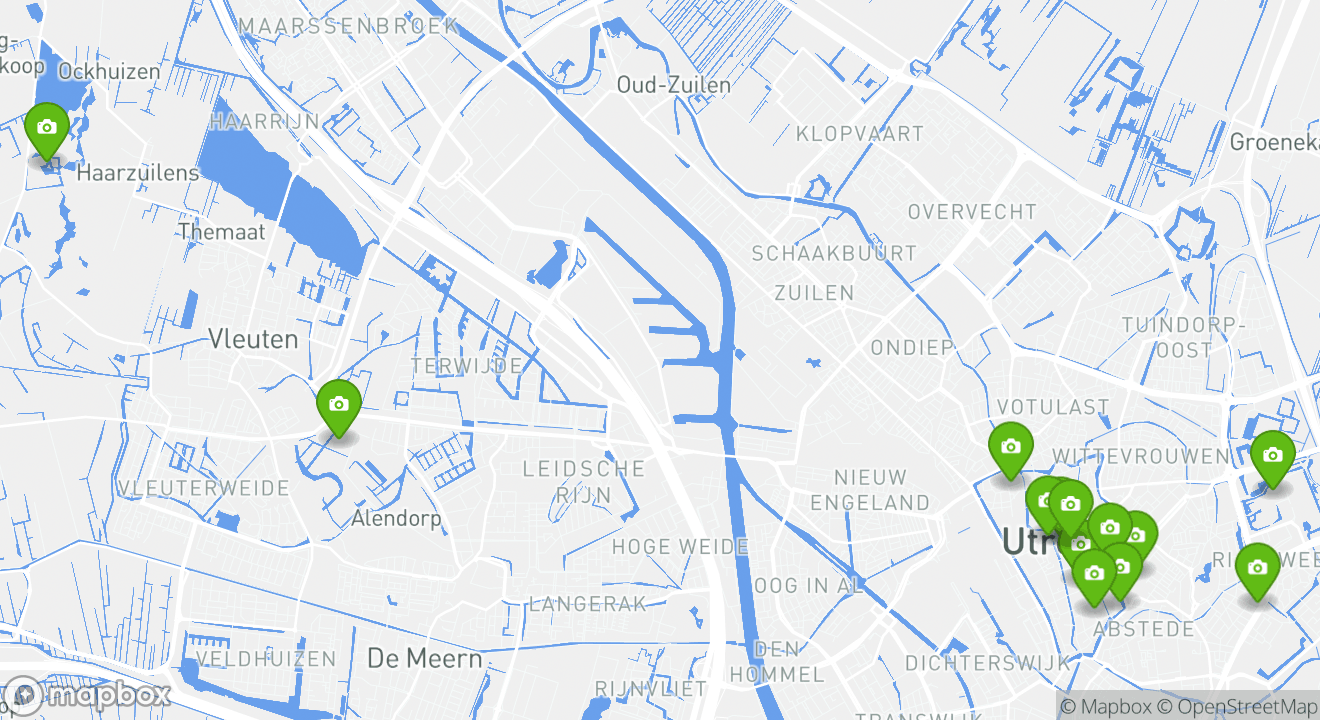Click the Nieuw Engeland label
1320x720 pixels.
point(870,490)
